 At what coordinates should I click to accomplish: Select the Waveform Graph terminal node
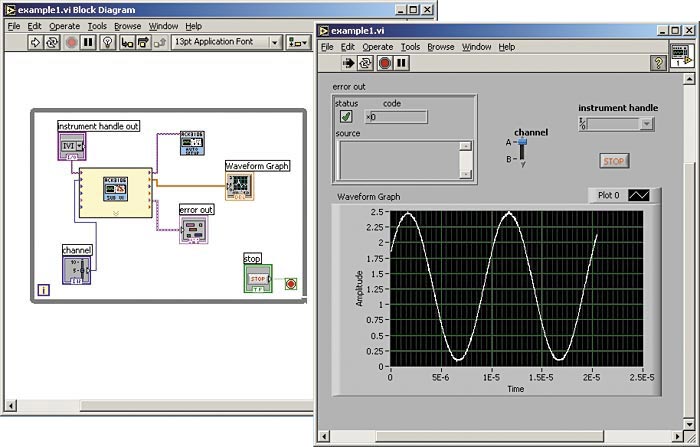coord(239,184)
